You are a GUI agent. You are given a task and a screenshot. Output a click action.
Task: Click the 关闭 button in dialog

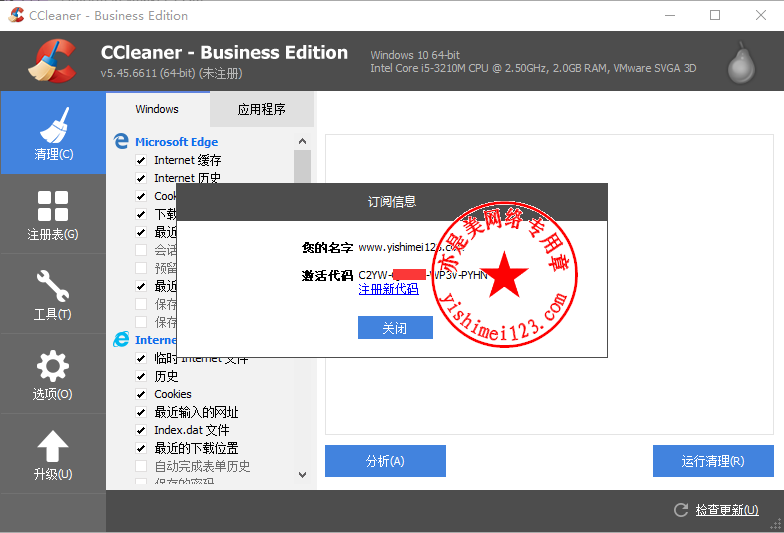[395, 328]
